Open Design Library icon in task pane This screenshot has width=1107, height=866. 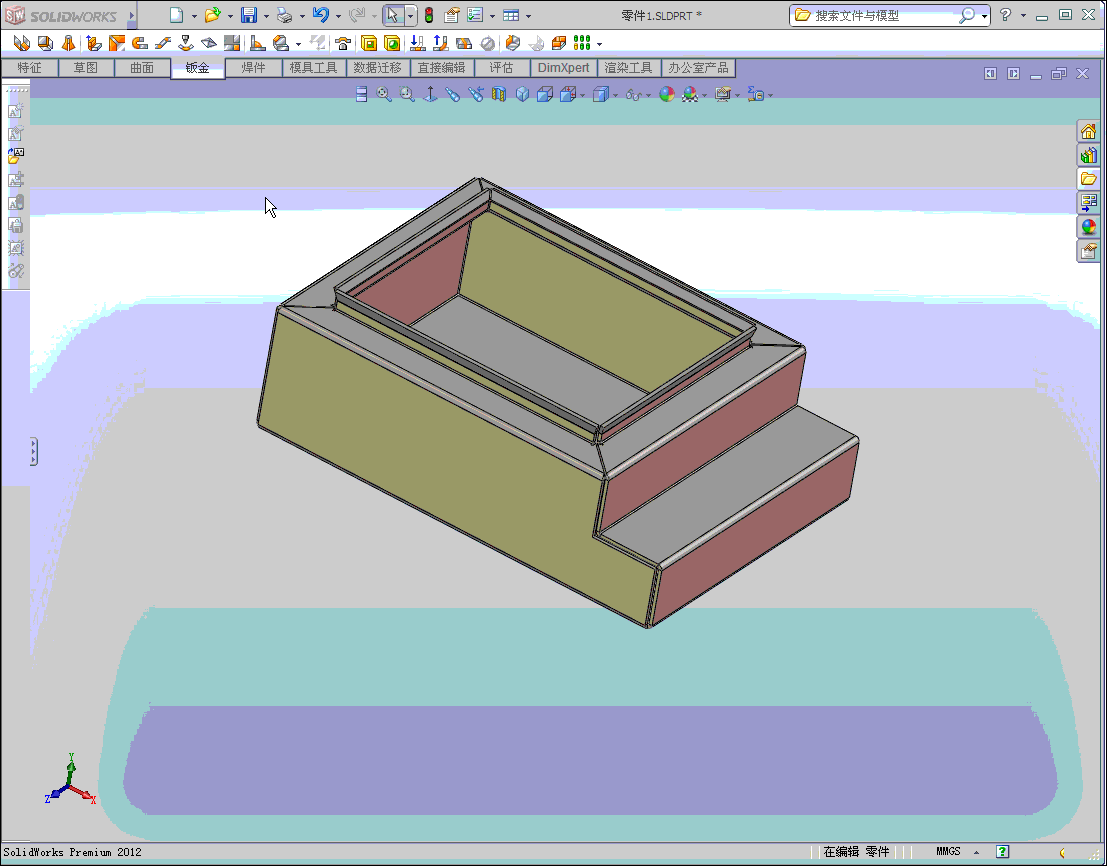point(1088,155)
